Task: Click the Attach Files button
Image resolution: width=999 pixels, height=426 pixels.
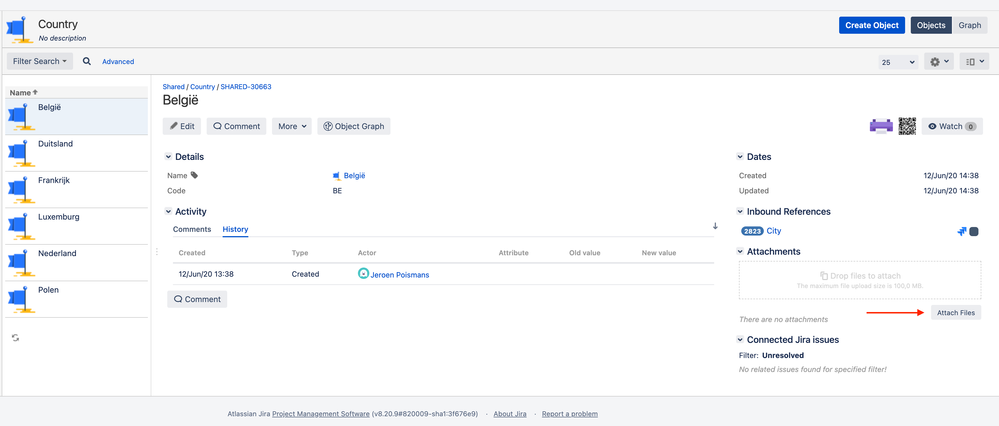Action: [956, 313]
